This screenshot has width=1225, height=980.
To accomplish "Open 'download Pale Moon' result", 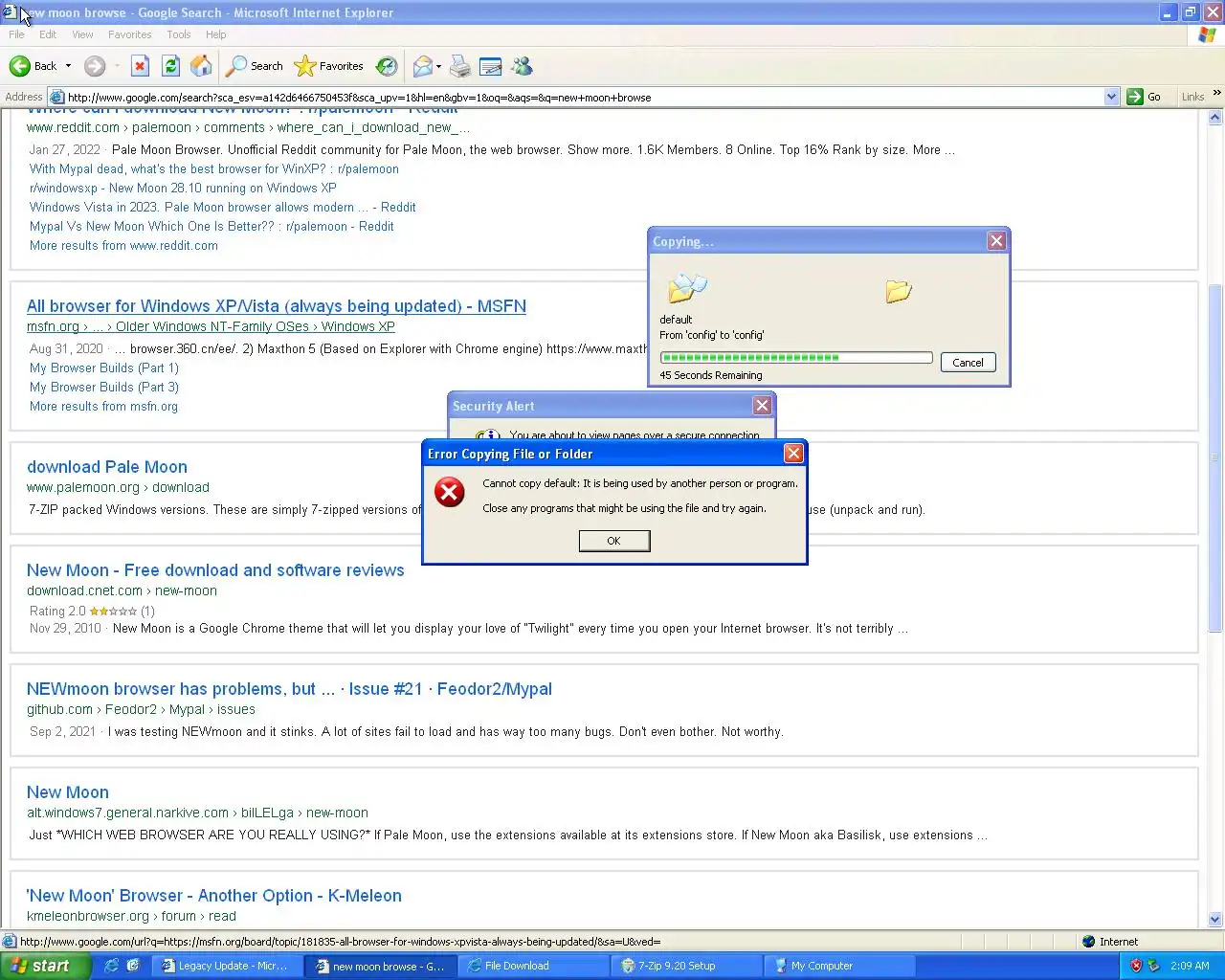I will 107,467.
